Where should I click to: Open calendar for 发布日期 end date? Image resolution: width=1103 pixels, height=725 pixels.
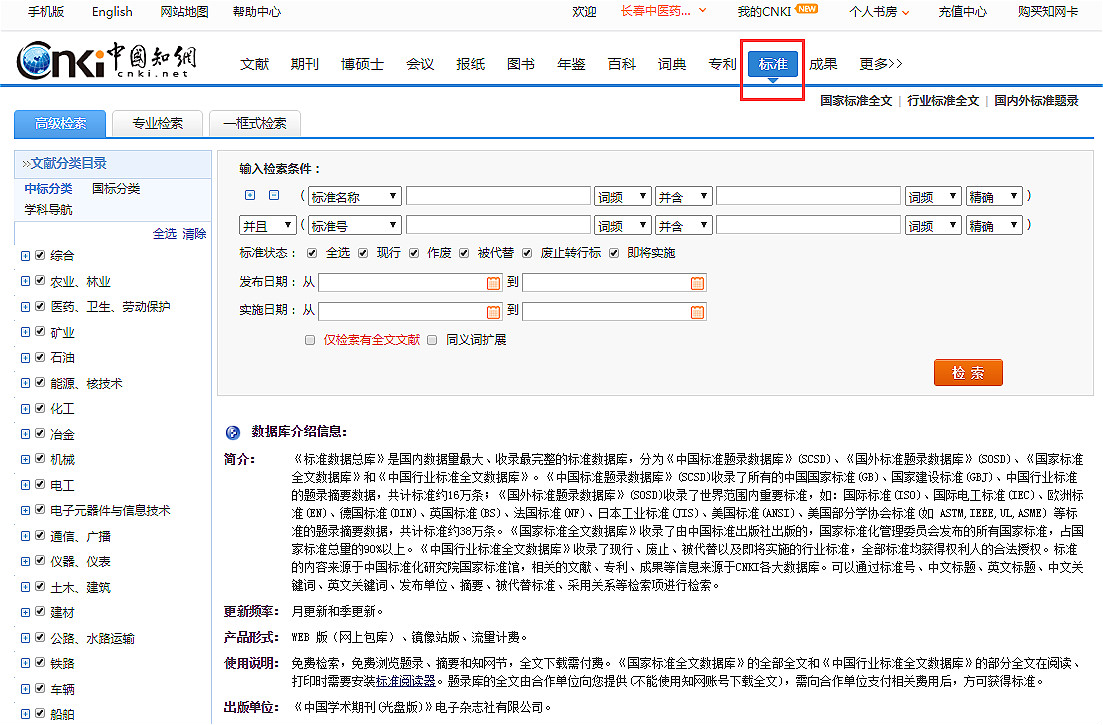coord(697,283)
